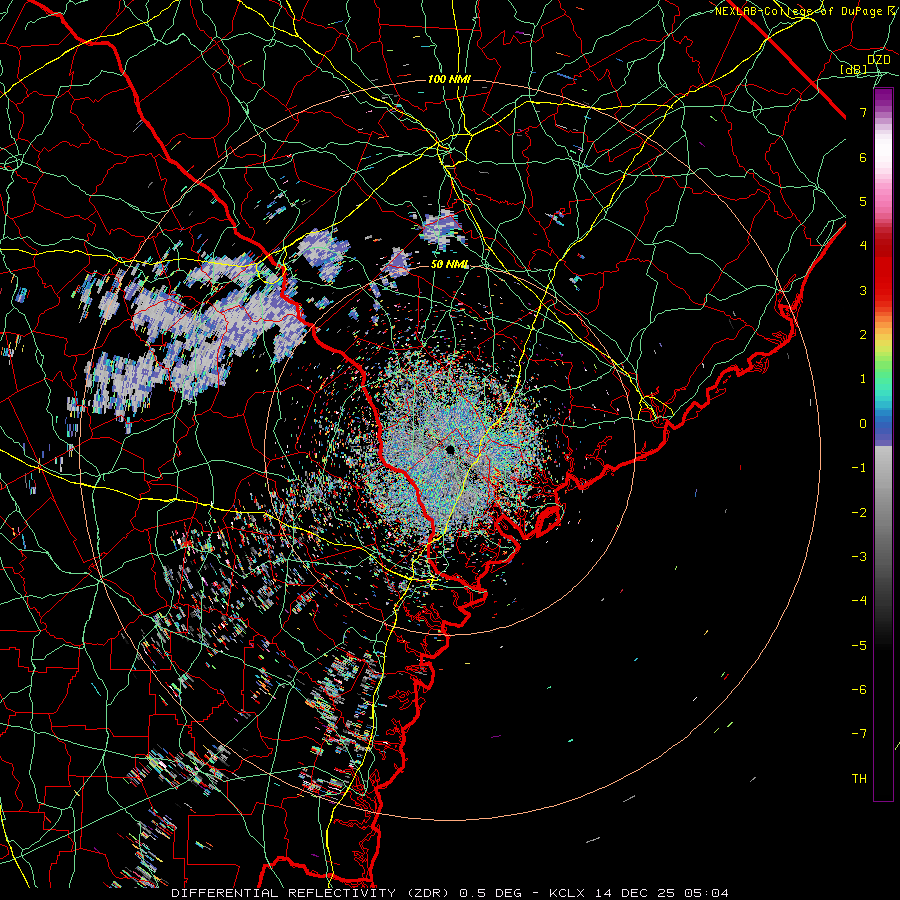Image resolution: width=900 pixels, height=900 pixels.
Task: Click the 6 value on the color scale
Action: pyautogui.click(x=863, y=157)
